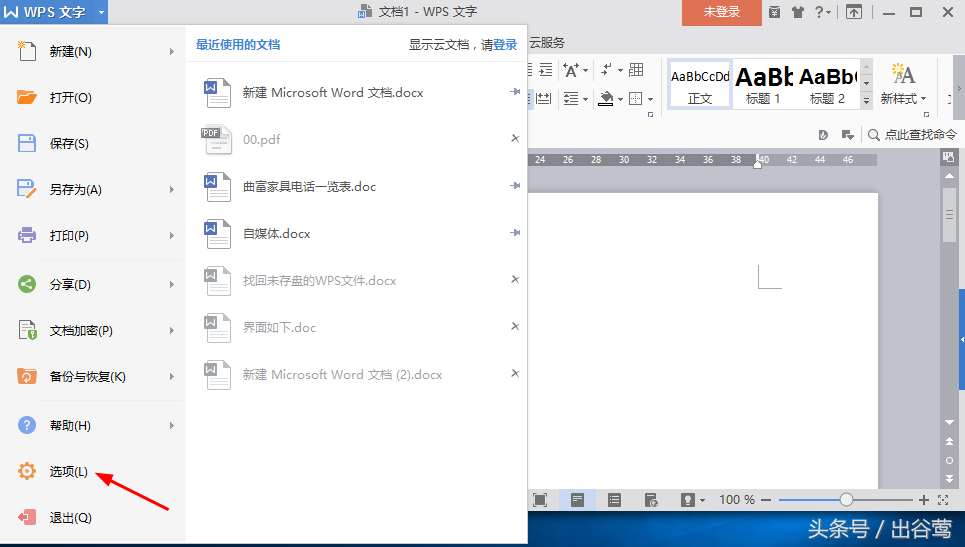Image resolution: width=965 pixels, height=547 pixels.
Task: Open the borders dropdown arrow
Action: (x=651, y=99)
